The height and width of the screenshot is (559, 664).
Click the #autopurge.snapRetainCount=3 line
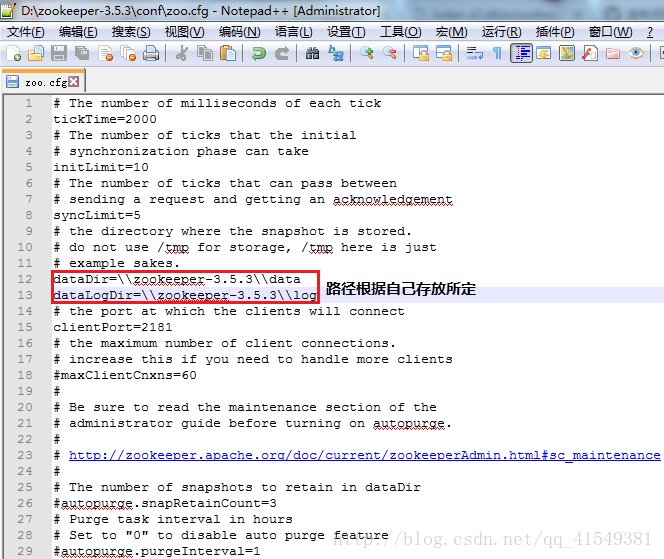[x=165, y=504]
